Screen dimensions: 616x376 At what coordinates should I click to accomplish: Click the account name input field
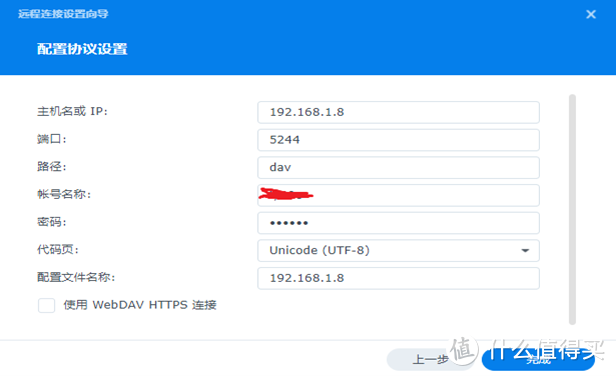tap(398, 195)
